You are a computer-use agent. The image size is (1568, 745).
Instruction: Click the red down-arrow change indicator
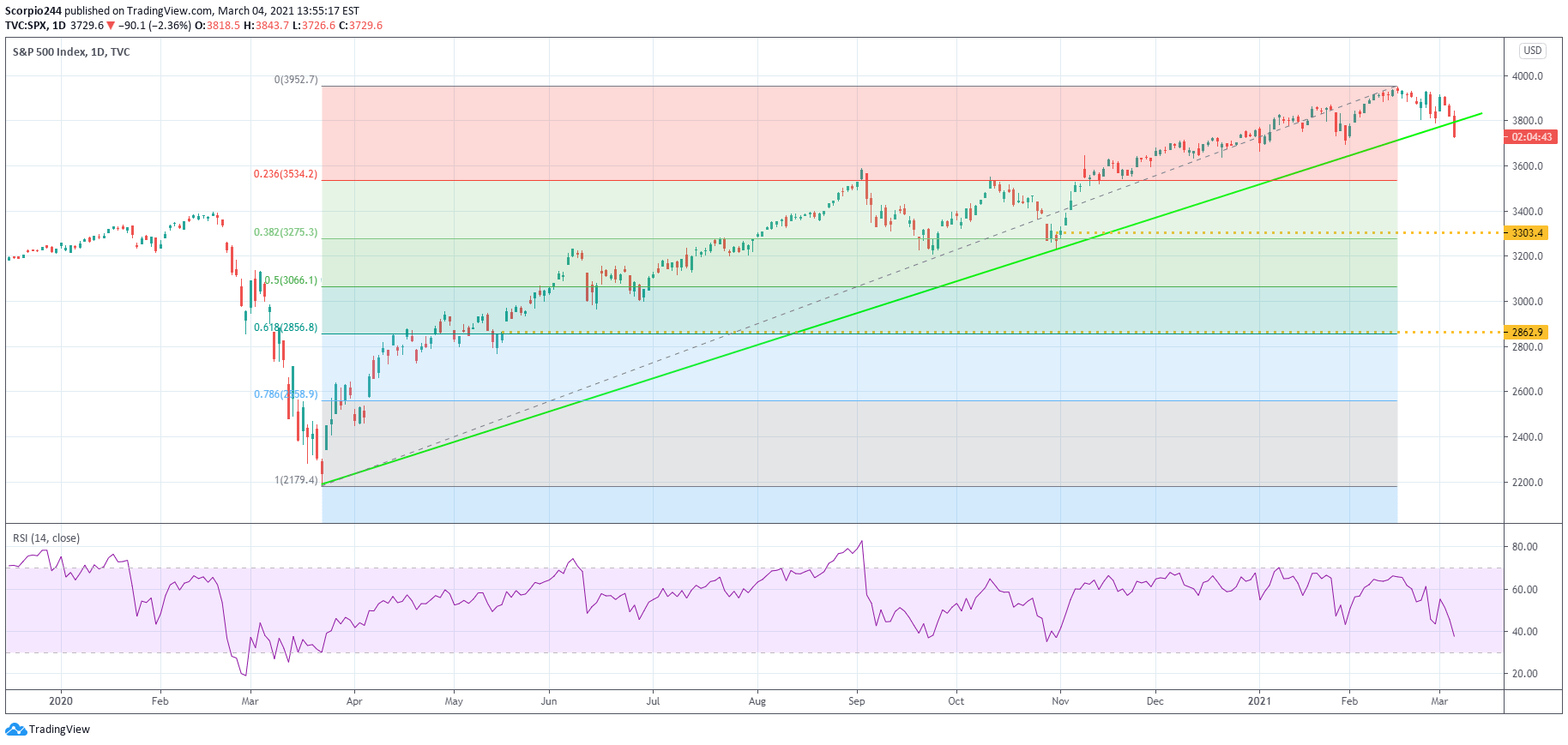[111, 26]
